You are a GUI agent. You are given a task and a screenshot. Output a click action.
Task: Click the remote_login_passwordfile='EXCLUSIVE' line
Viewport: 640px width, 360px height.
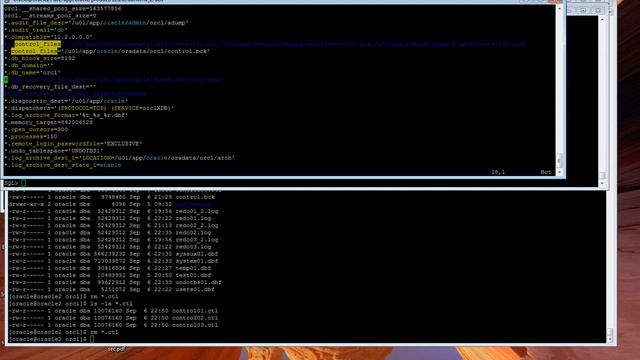73,144
